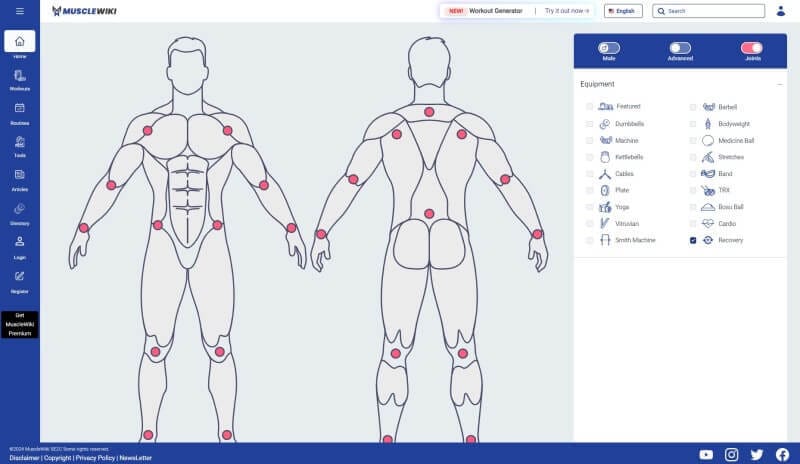The image size is (800, 464).
Task: Open Login in the sidebar
Action: click(19, 248)
